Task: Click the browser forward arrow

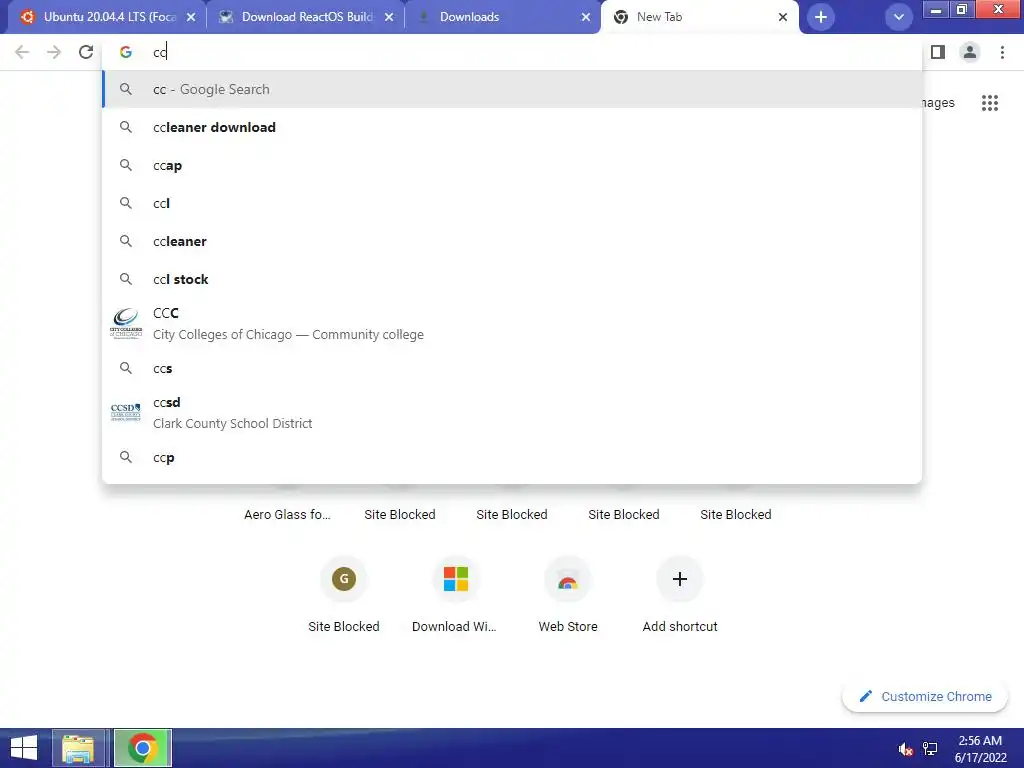Action: tap(54, 52)
